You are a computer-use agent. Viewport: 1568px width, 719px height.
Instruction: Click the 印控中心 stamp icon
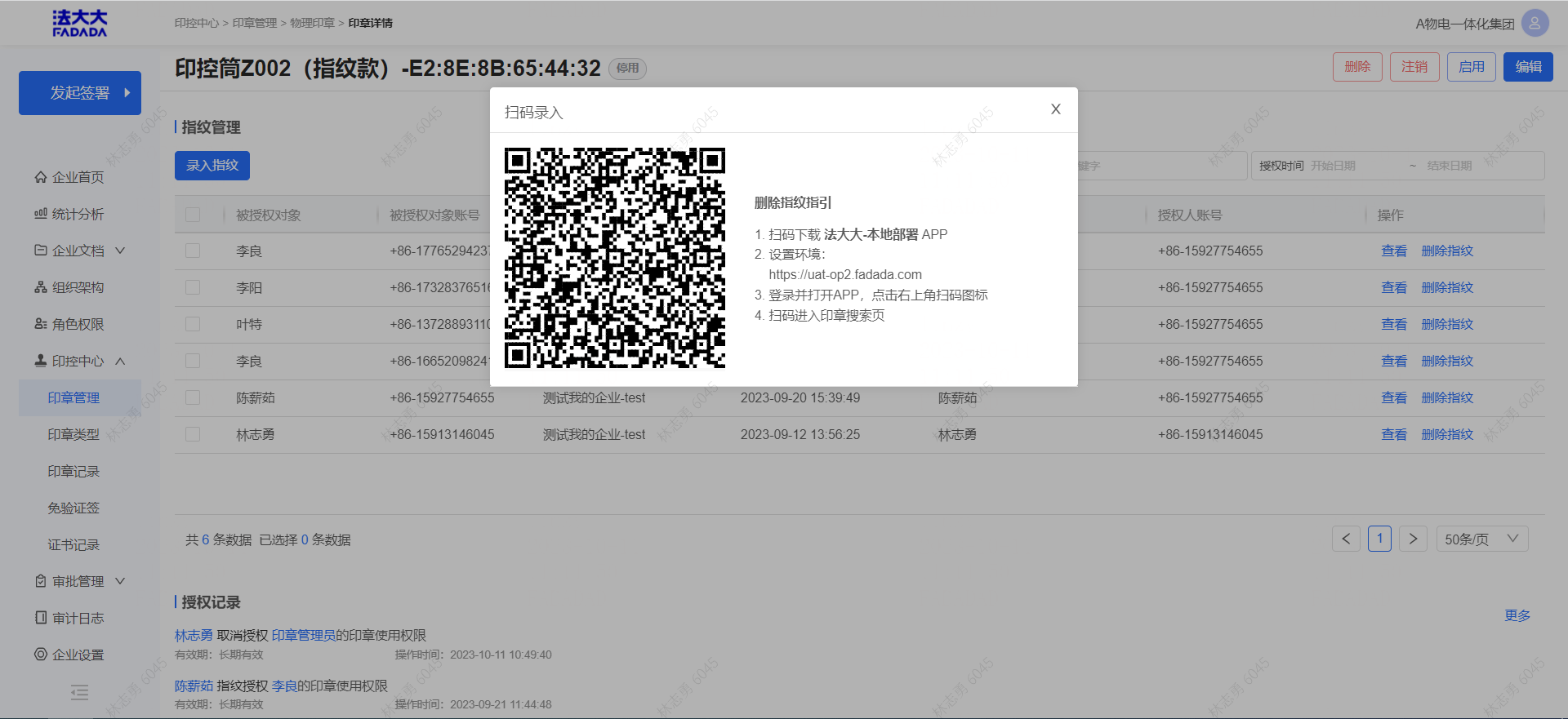[x=41, y=361]
